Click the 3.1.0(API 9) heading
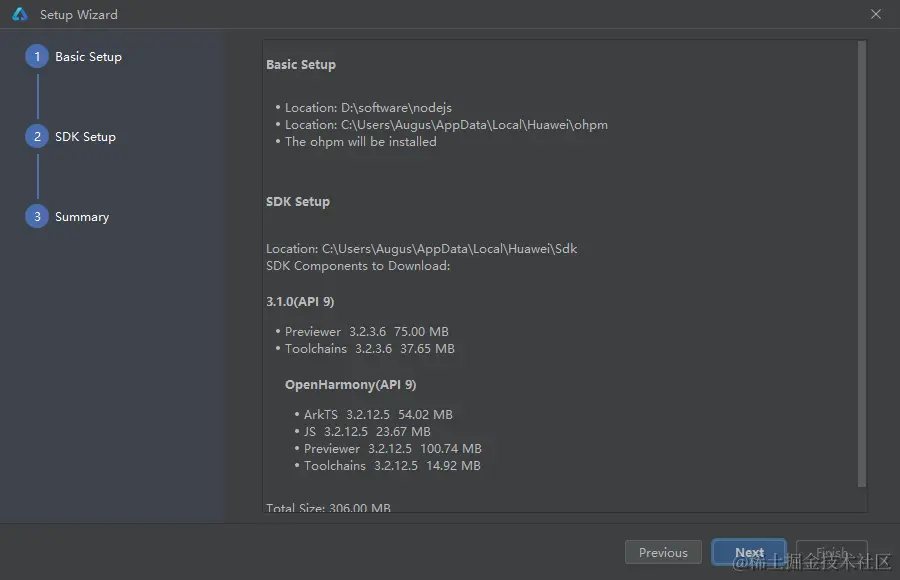The image size is (900, 580). click(300, 302)
